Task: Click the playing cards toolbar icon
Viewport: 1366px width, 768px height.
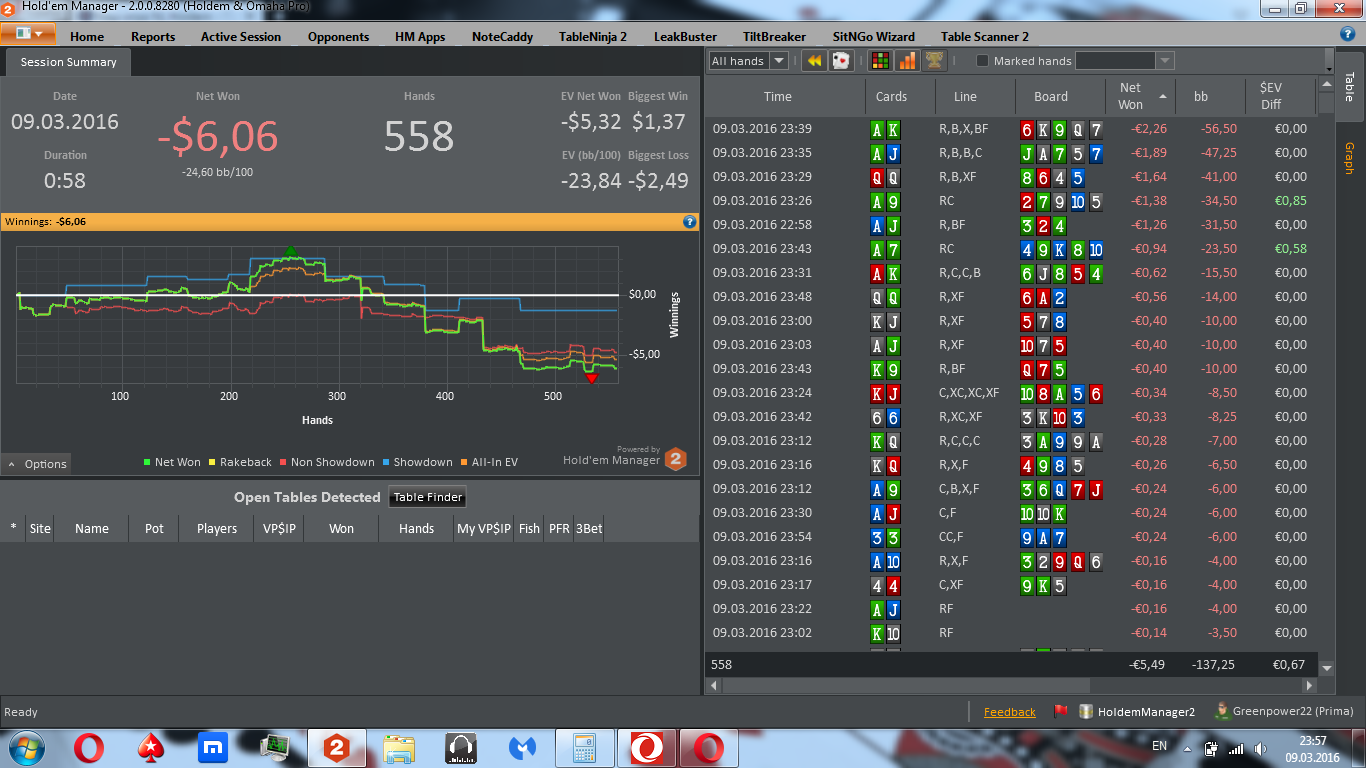Action: [841, 61]
